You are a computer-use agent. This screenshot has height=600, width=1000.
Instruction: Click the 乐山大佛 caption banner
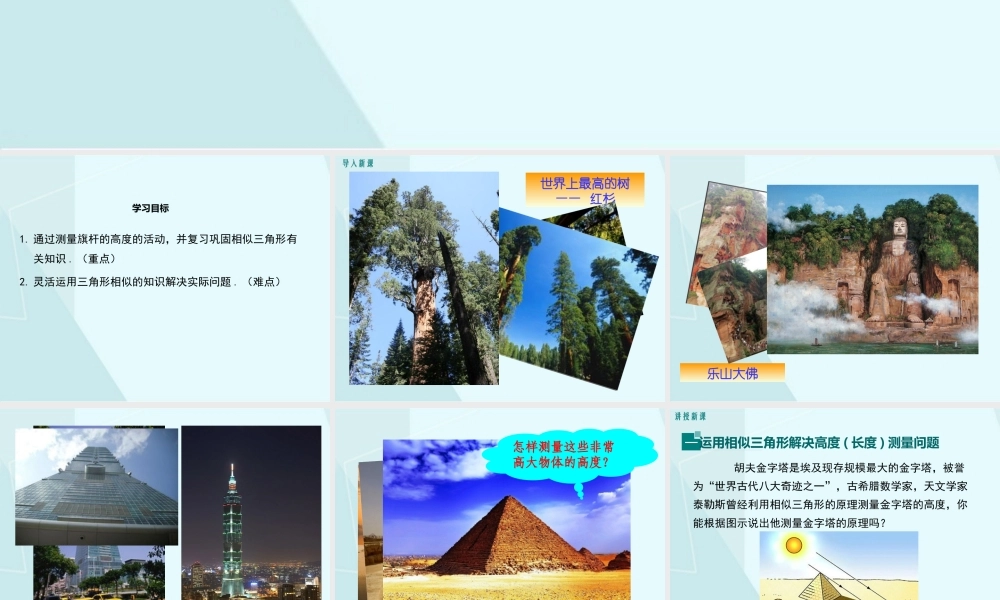point(732,370)
